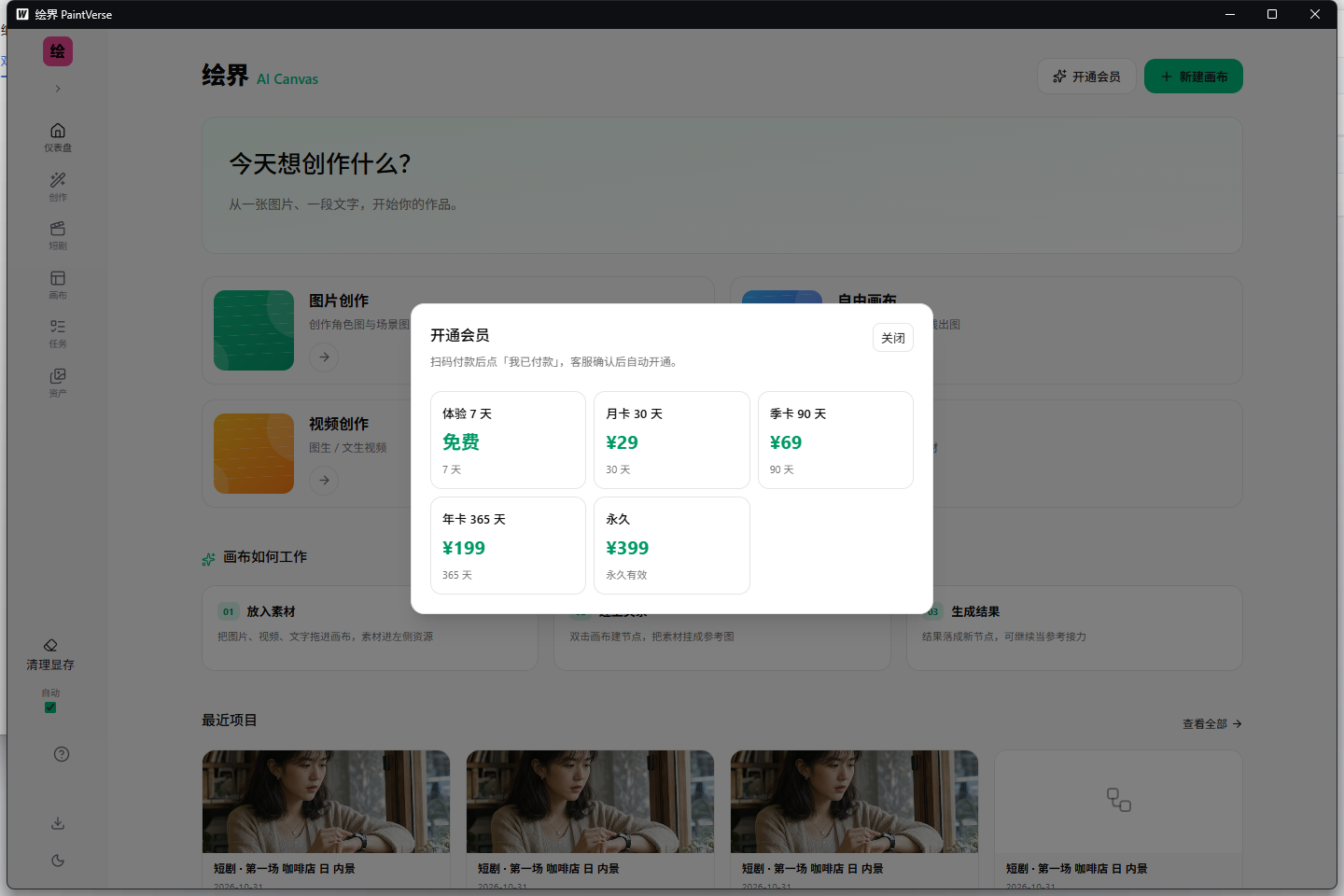Viewport: 1344px width, 896px height.
Task: Open the first 短剧 recent project thumbnail
Action: (326, 802)
